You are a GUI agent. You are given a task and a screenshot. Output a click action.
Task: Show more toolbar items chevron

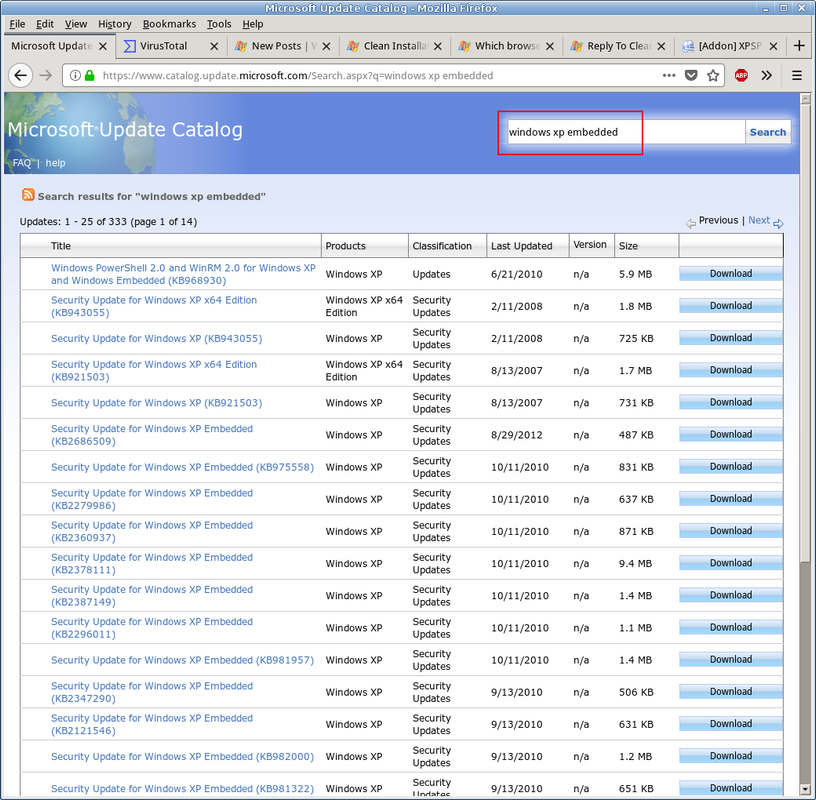coord(766,75)
